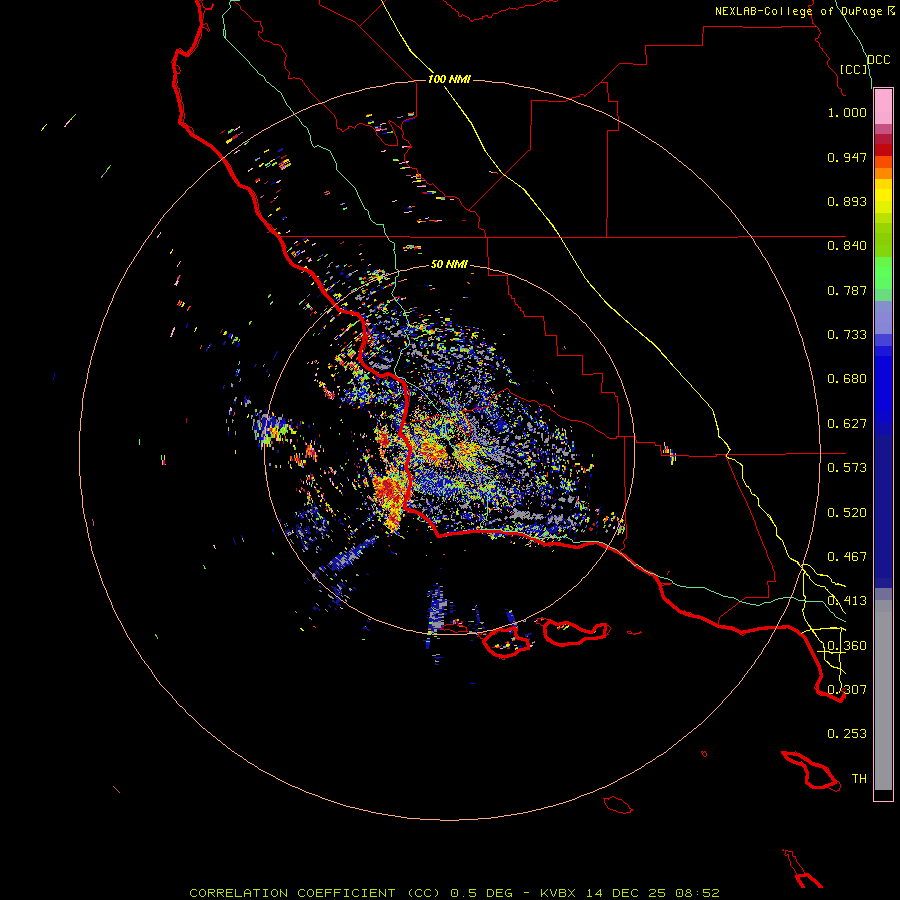Click the Santa Rosa Island outline
The height and width of the screenshot is (900, 900).
[x=506, y=643]
